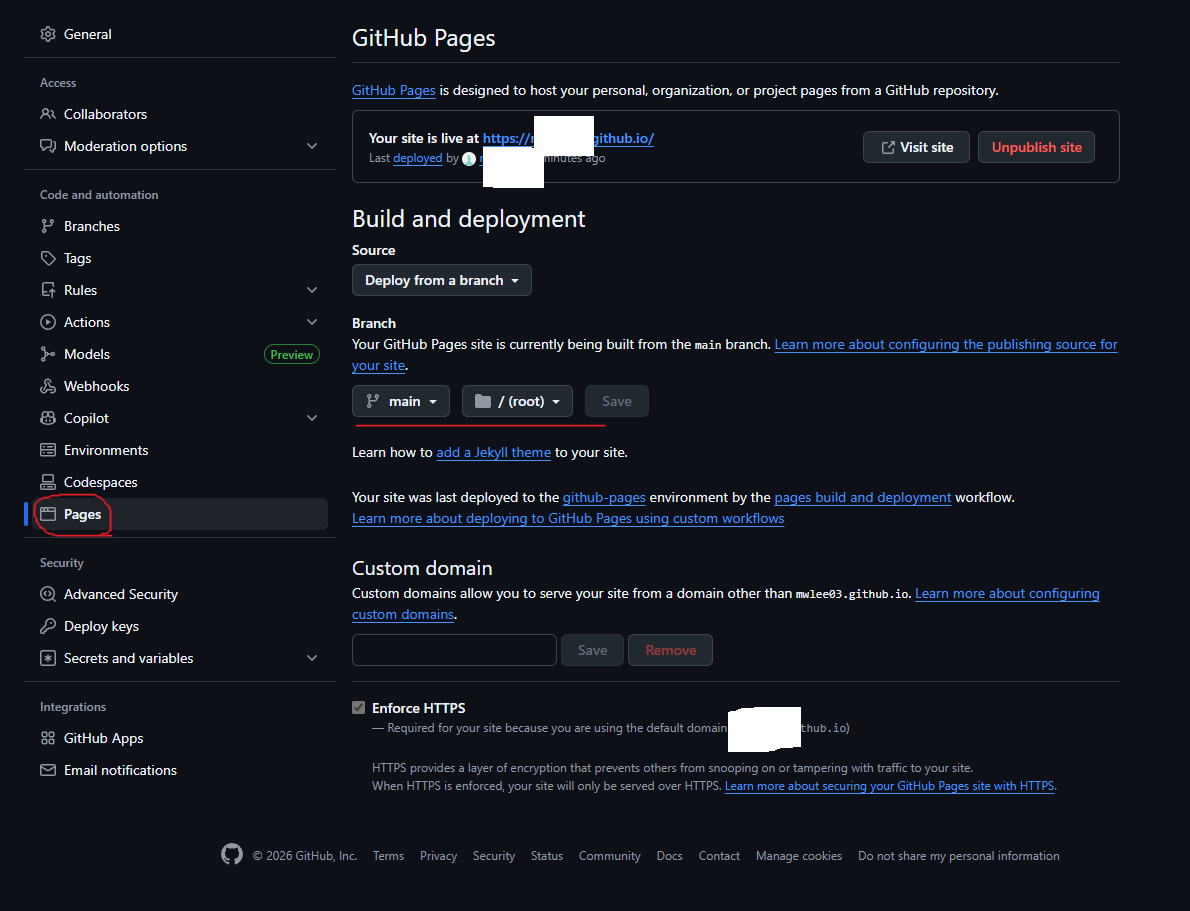Click the external link icon on Visit site
Screen dimensions: 1190x911
[888, 147]
